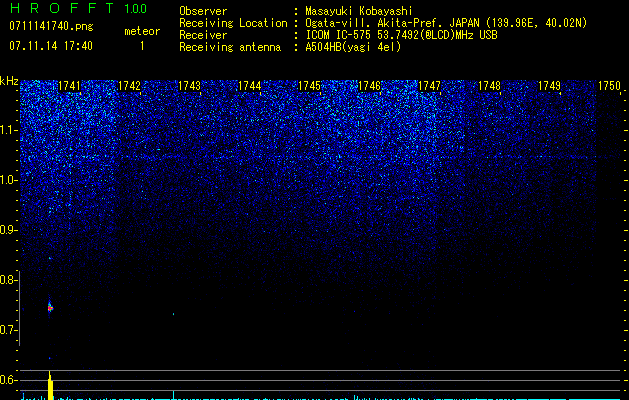Click the HROFFT 1.0.0 title text

(x=79, y=8)
